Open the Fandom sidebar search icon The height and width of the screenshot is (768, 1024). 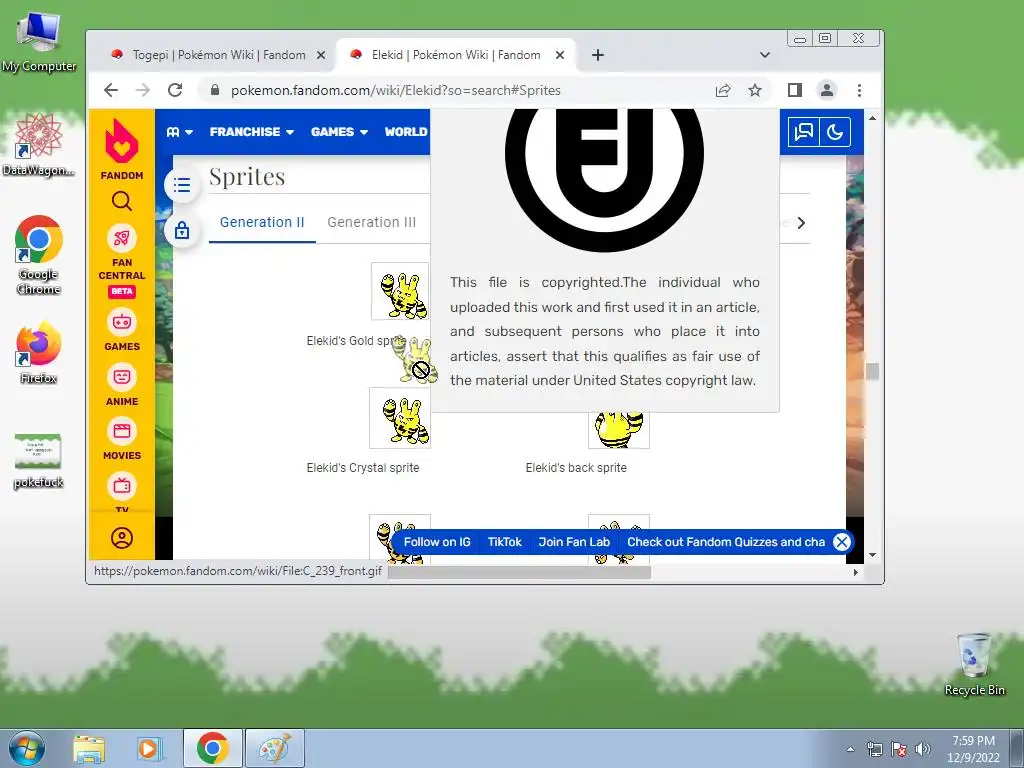point(121,201)
